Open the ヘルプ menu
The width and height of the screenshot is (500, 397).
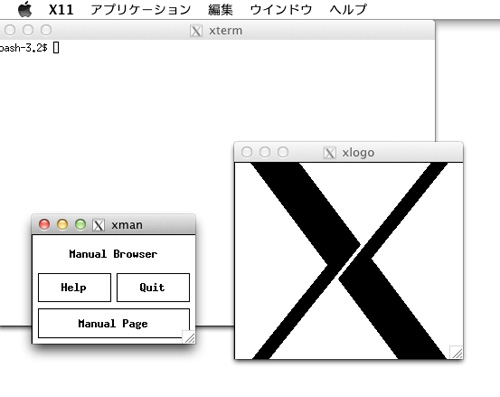(x=348, y=10)
